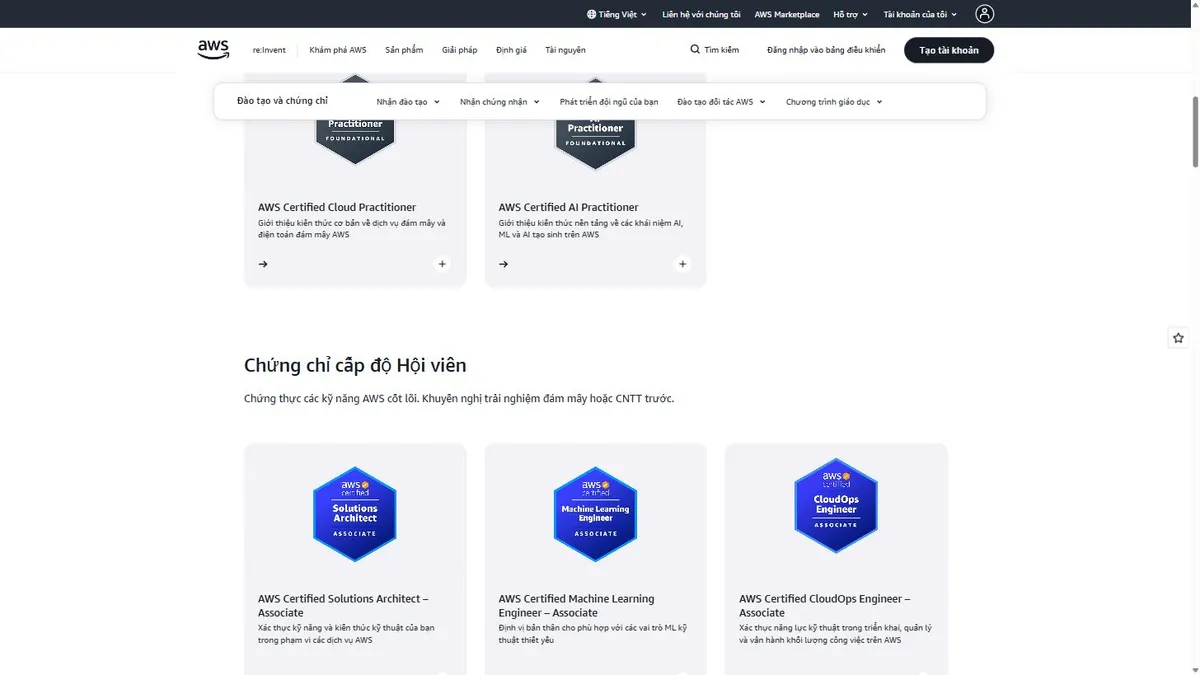The height and width of the screenshot is (675, 1200).
Task: Click Đào tạo và chứng chỉ heading link
Action: 282,101
